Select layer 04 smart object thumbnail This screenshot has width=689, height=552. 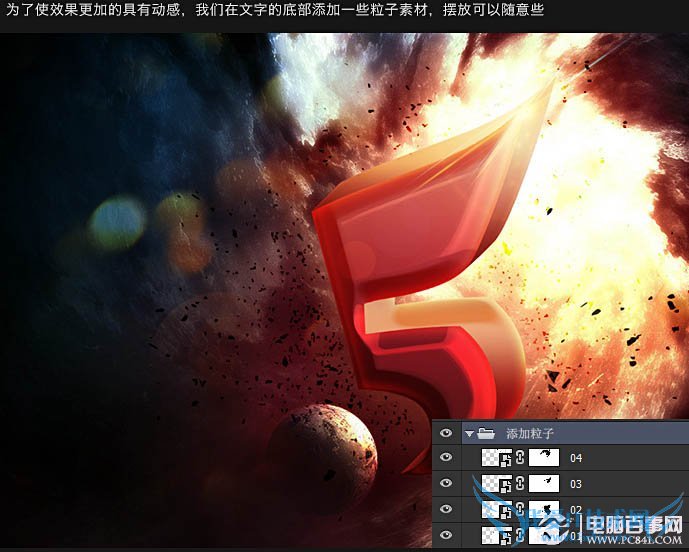[x=497, y=458]
